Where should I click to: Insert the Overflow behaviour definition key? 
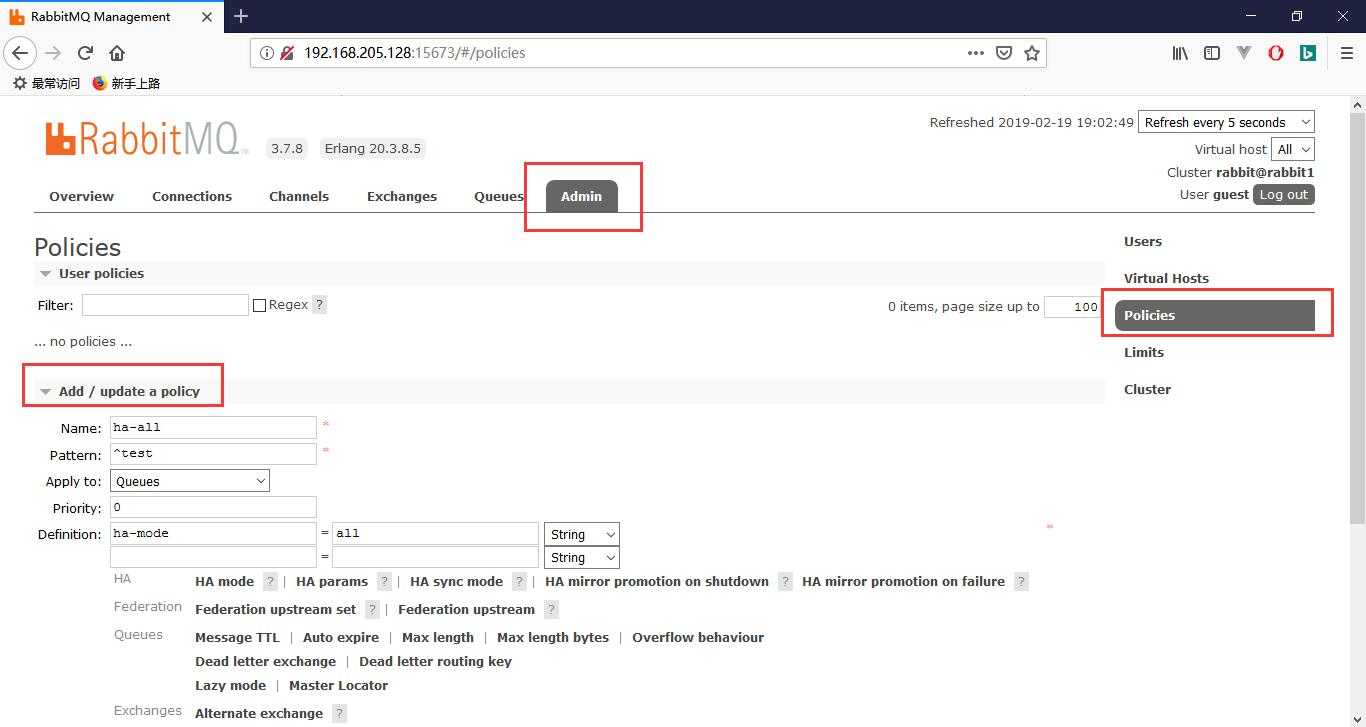(x=698, y=637)
